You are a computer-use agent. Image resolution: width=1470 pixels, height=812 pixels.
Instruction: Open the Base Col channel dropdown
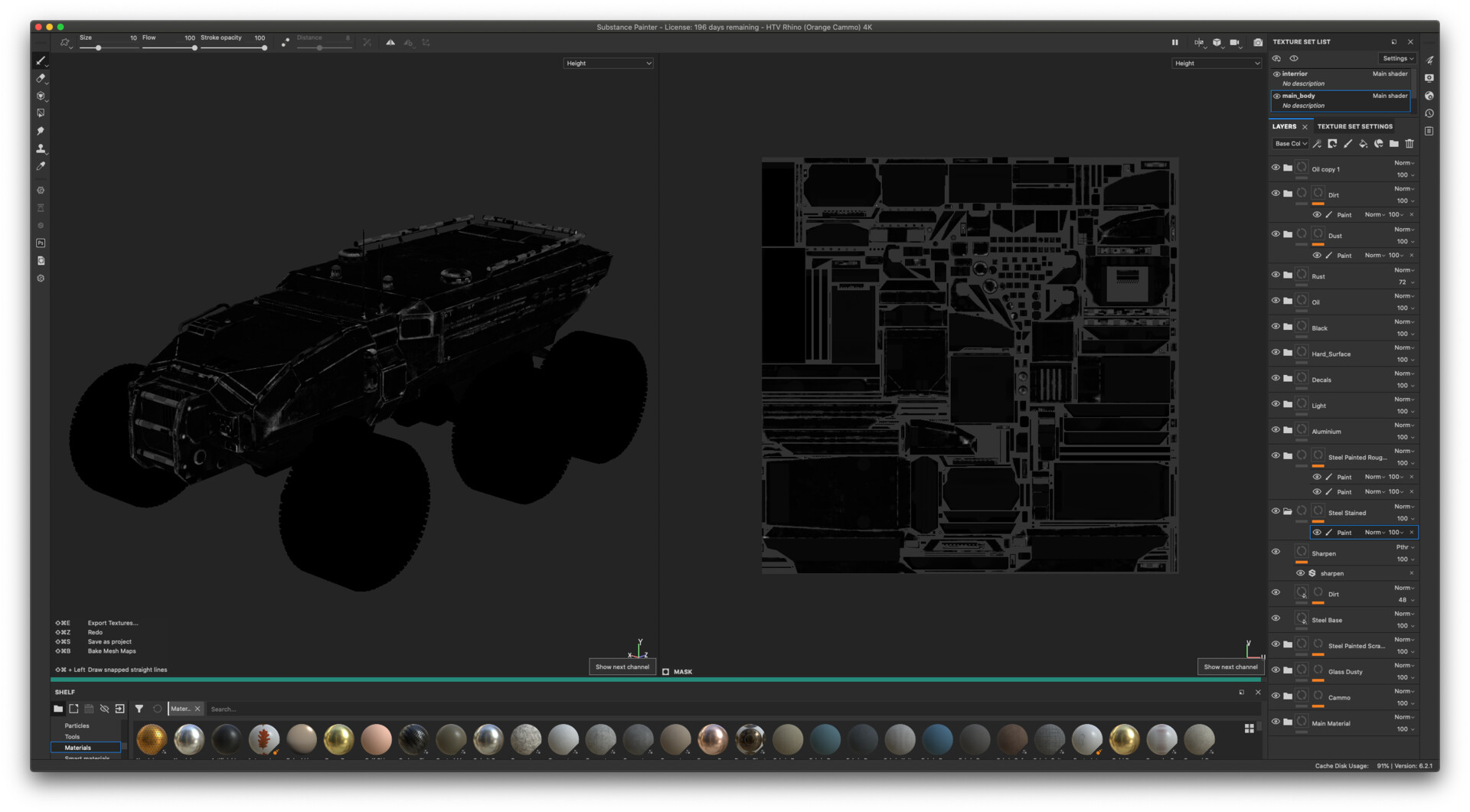(1290, 144)
